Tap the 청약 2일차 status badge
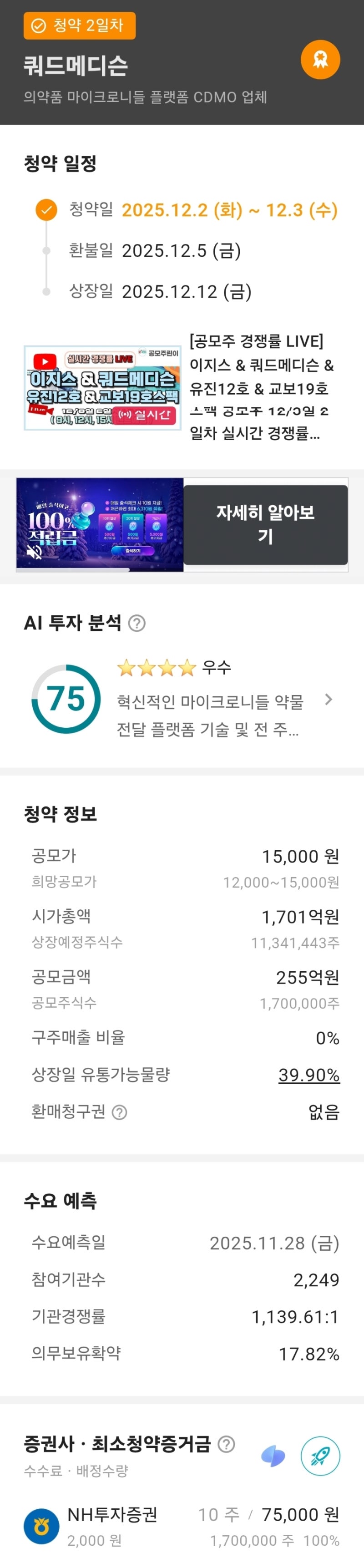 click(79, 25)
